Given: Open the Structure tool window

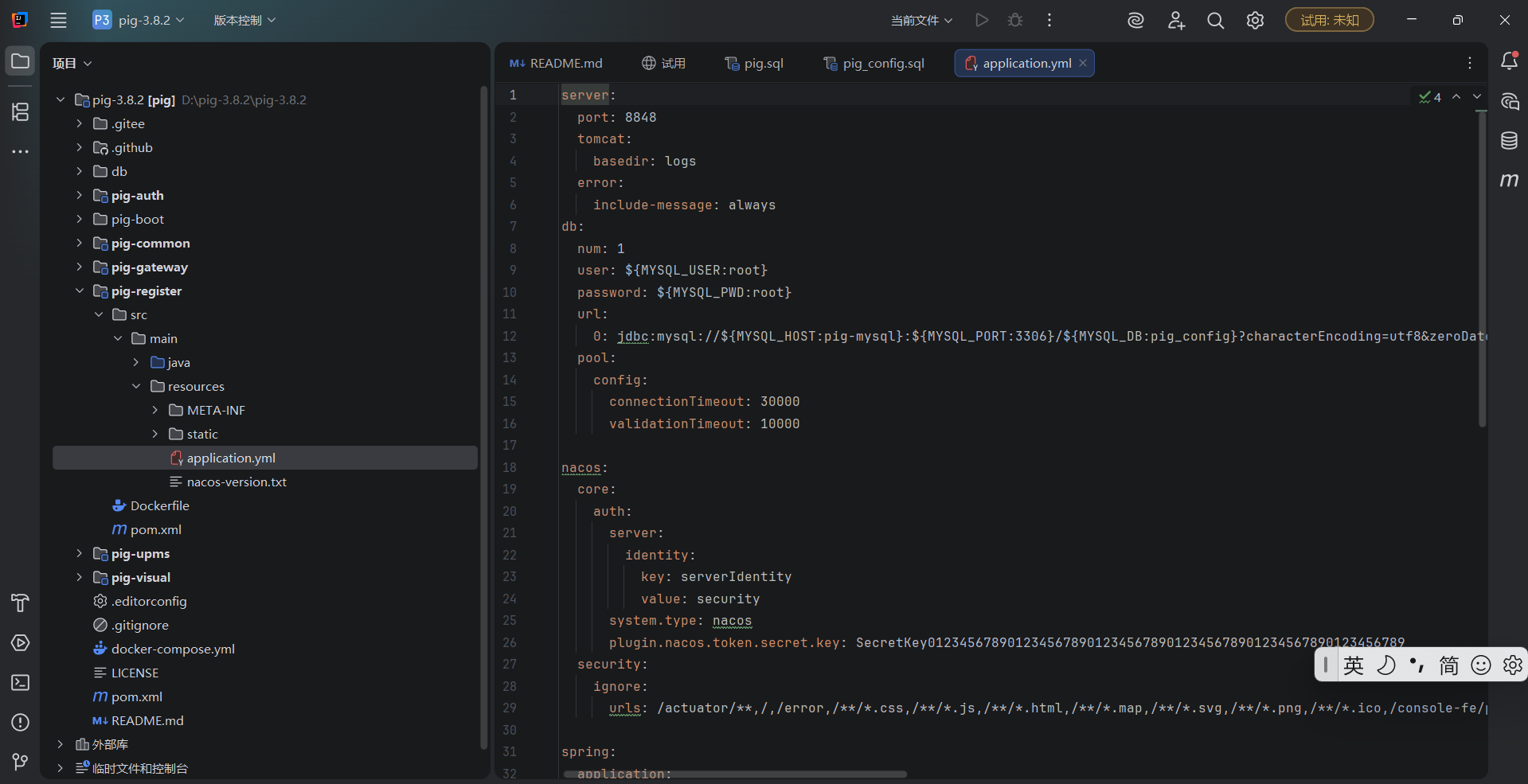Looking at the screenshot, I should (x=20, y=111).
